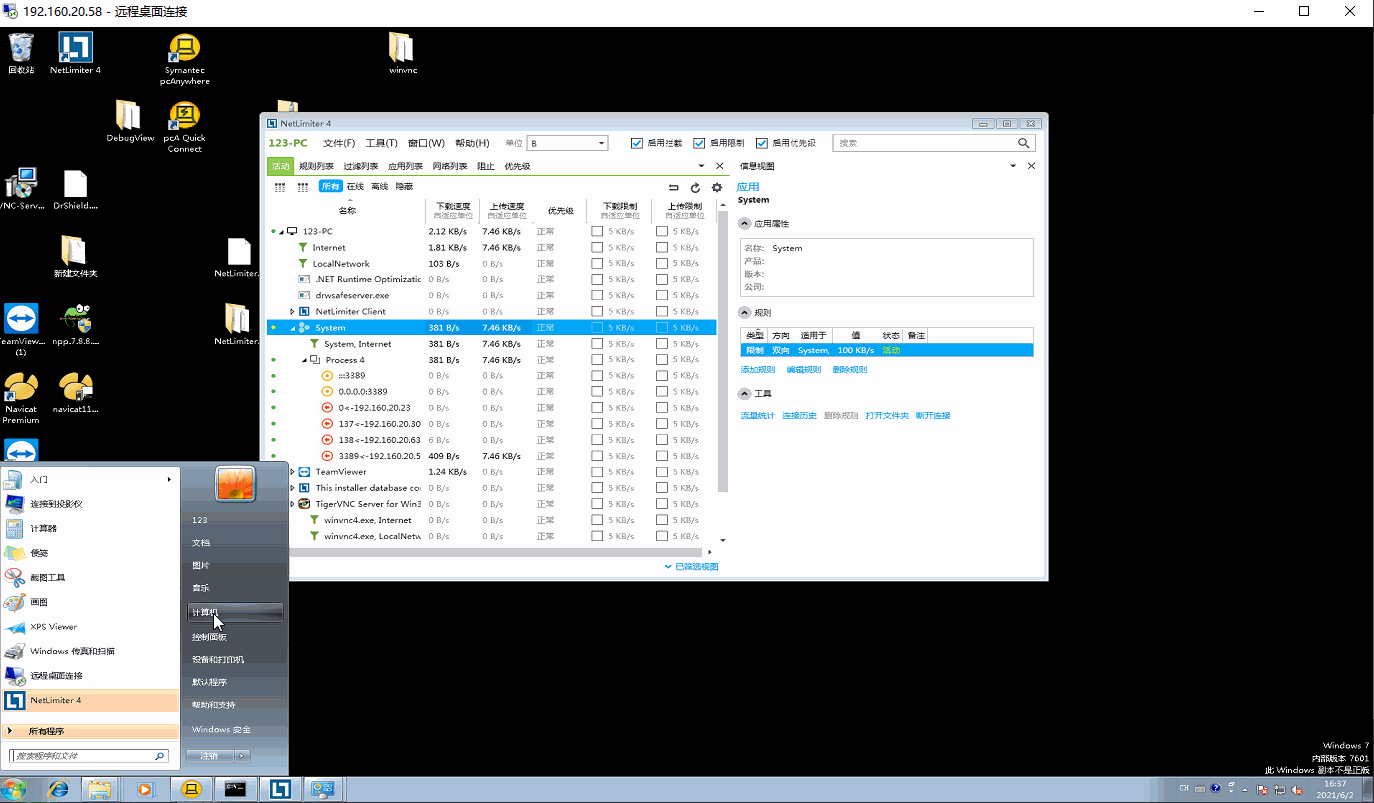1374x803 pixels.
Task: Click the 搜索 input field in NetLimiter
Action: [x=925, y=143]
